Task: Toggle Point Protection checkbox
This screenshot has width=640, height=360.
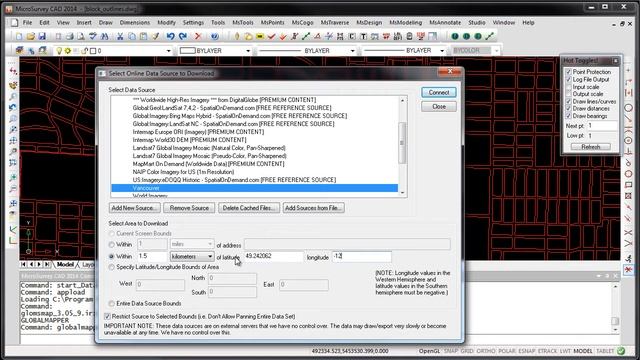Action: tap(569, 72)
